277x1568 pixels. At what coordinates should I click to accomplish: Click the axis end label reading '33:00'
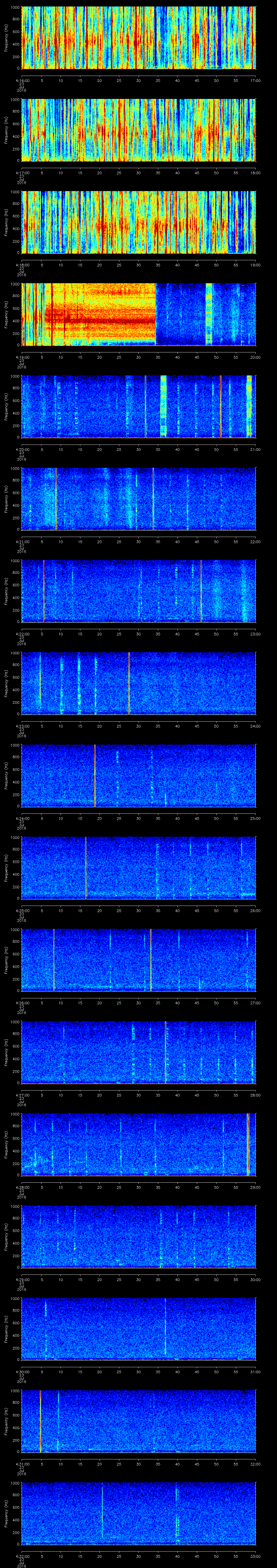point(256,1556)
